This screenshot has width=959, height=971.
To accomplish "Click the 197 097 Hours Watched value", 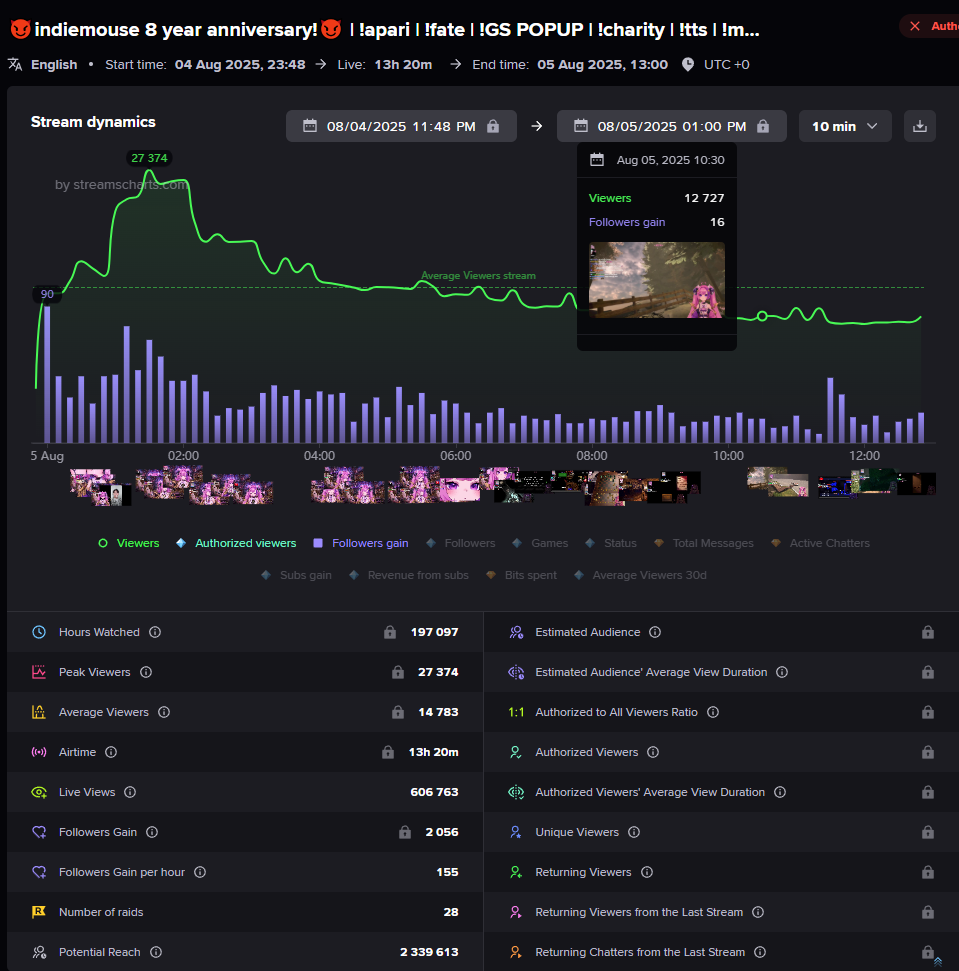I will (435, 632).
